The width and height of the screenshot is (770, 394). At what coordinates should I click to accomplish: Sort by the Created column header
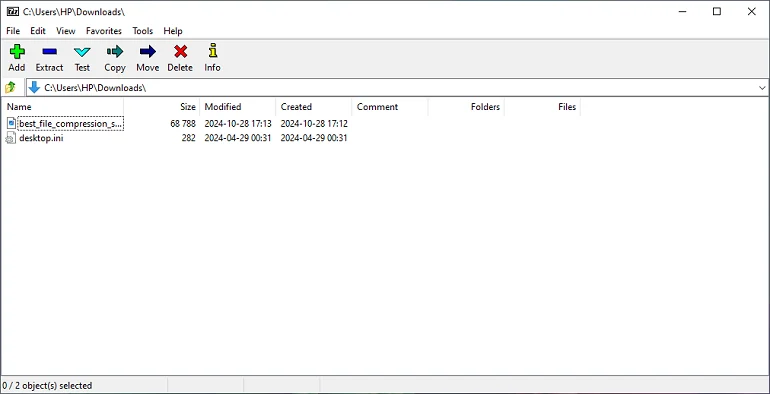coord(314,107)
